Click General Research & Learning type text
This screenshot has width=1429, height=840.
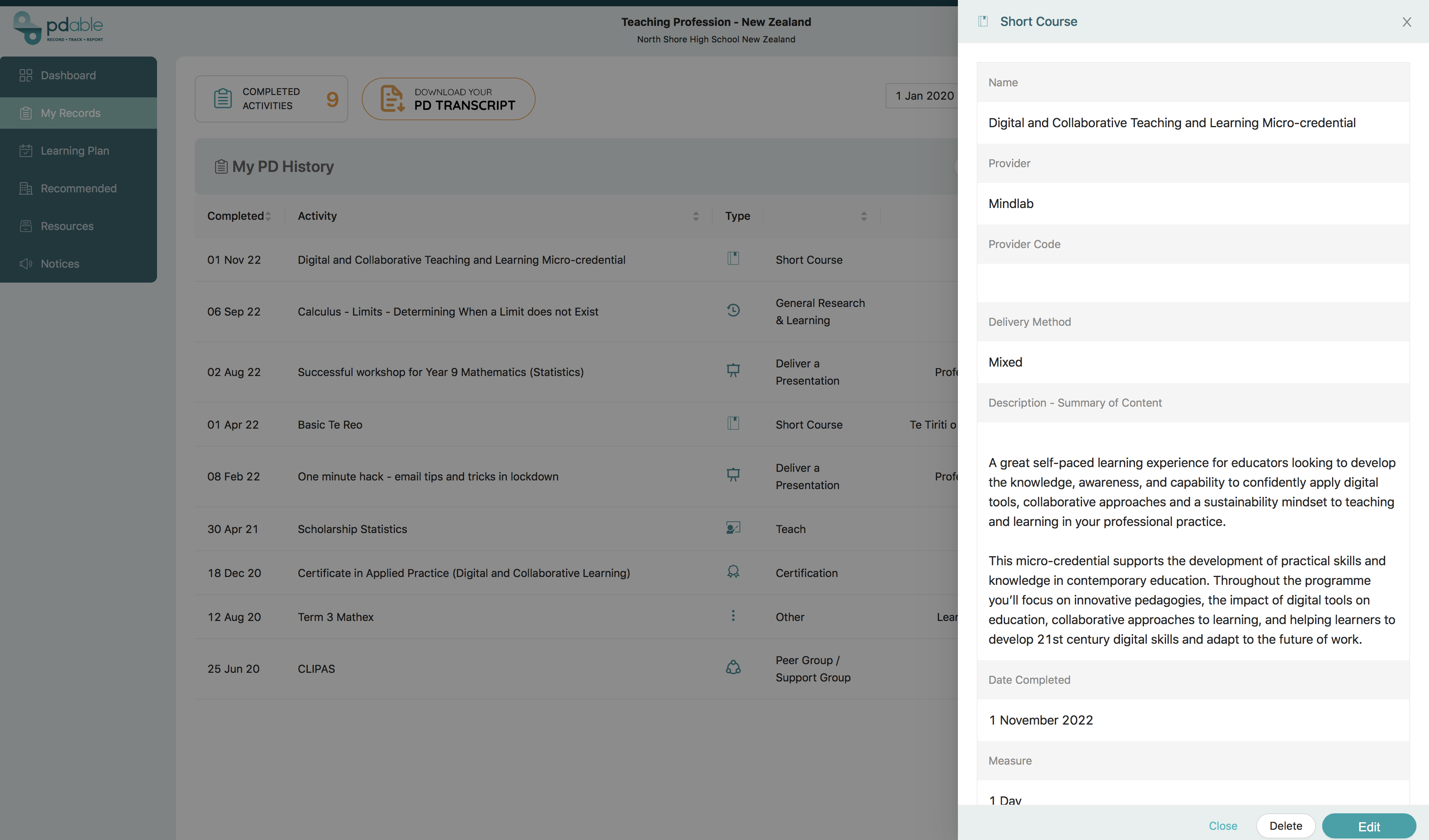pos(820,312)
